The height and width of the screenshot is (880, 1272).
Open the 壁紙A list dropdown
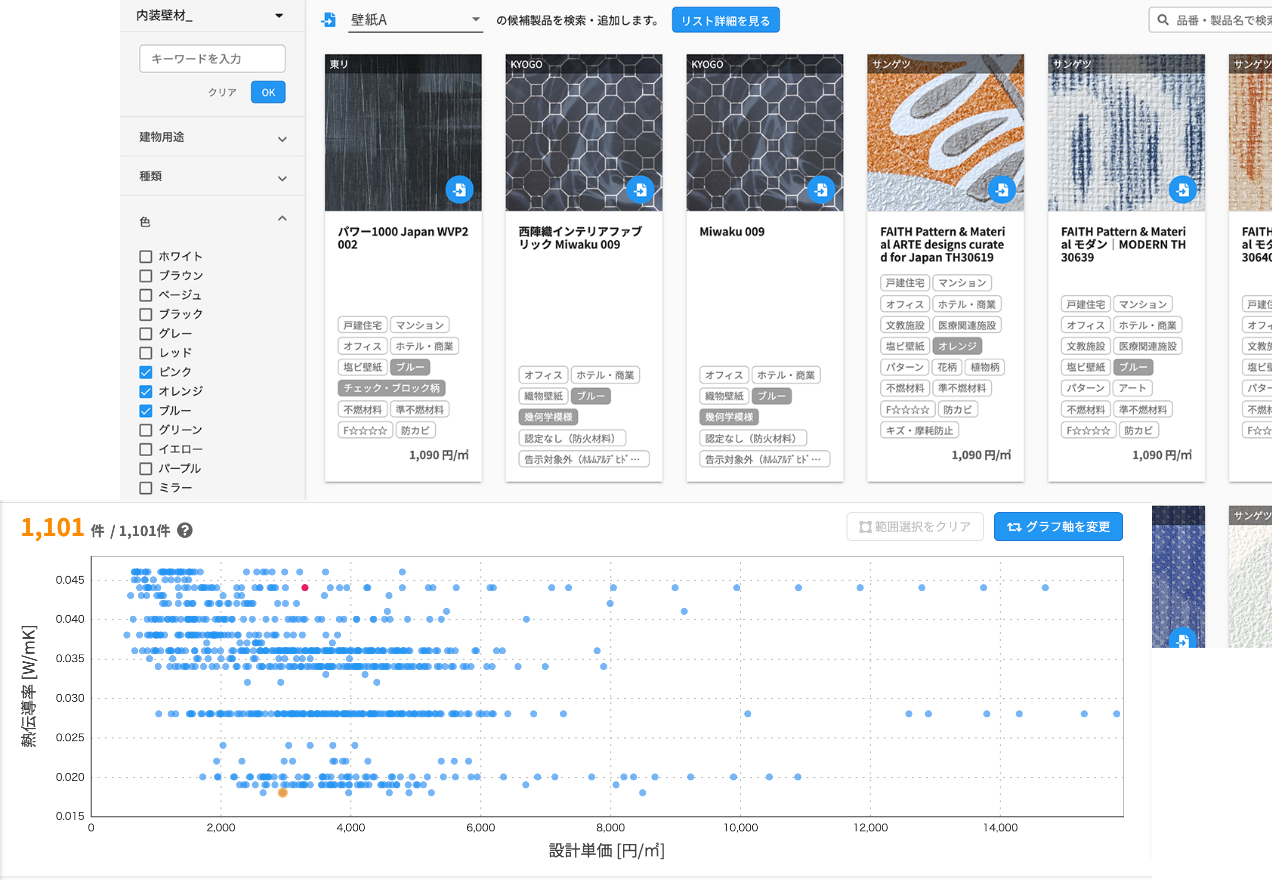coord(415,20)
